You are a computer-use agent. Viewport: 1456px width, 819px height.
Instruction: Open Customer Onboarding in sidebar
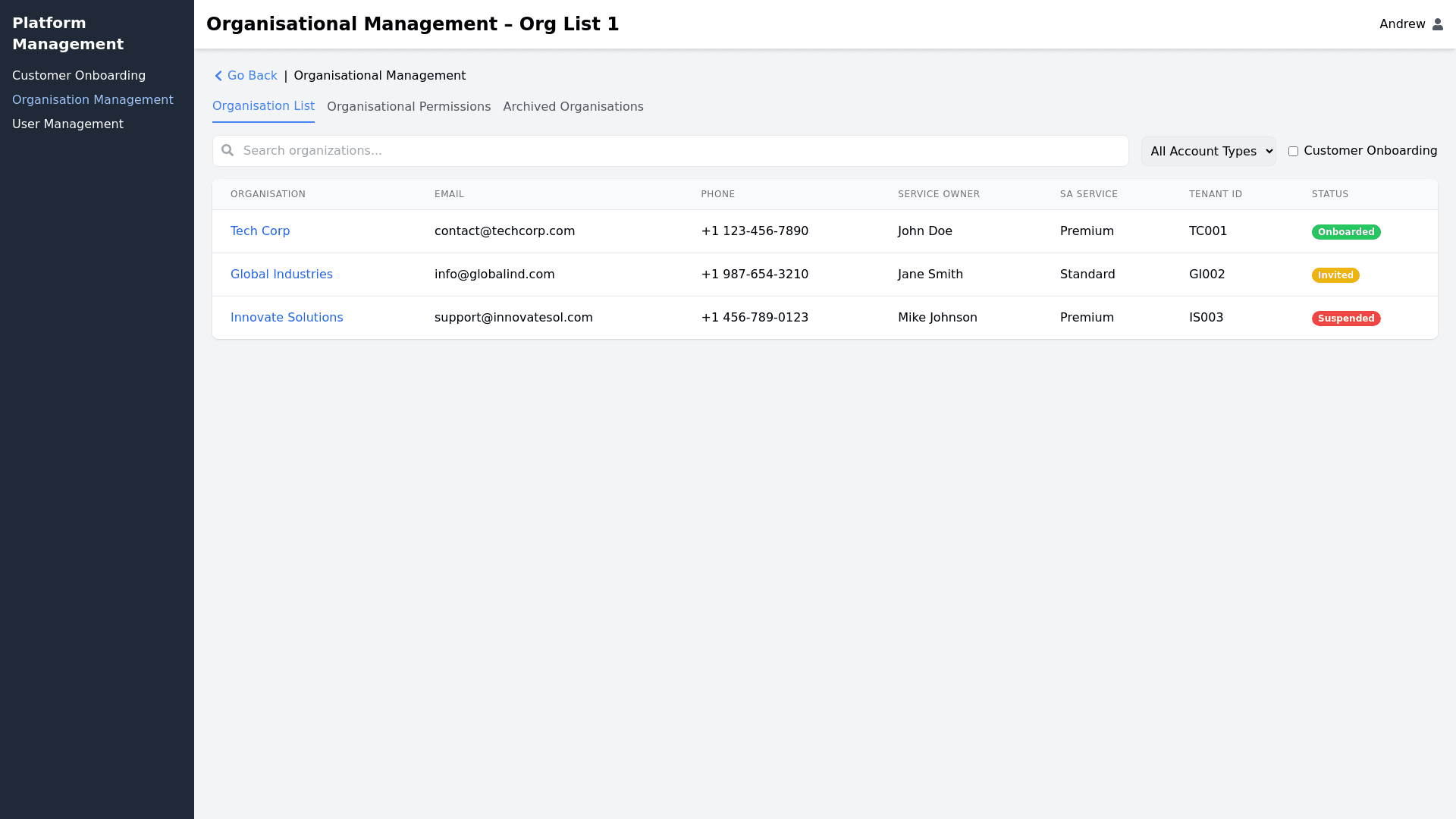point(79,76)
